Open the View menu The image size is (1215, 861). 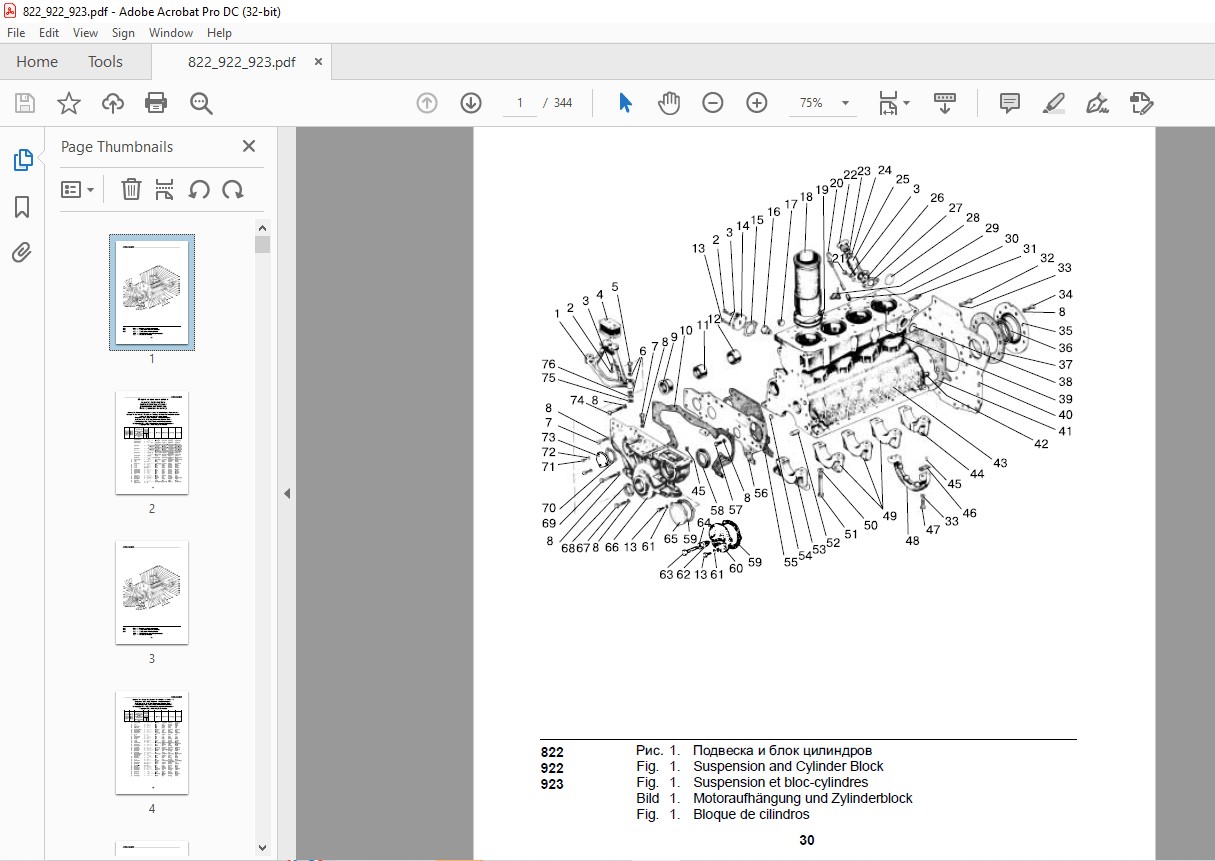pos(85,32)
